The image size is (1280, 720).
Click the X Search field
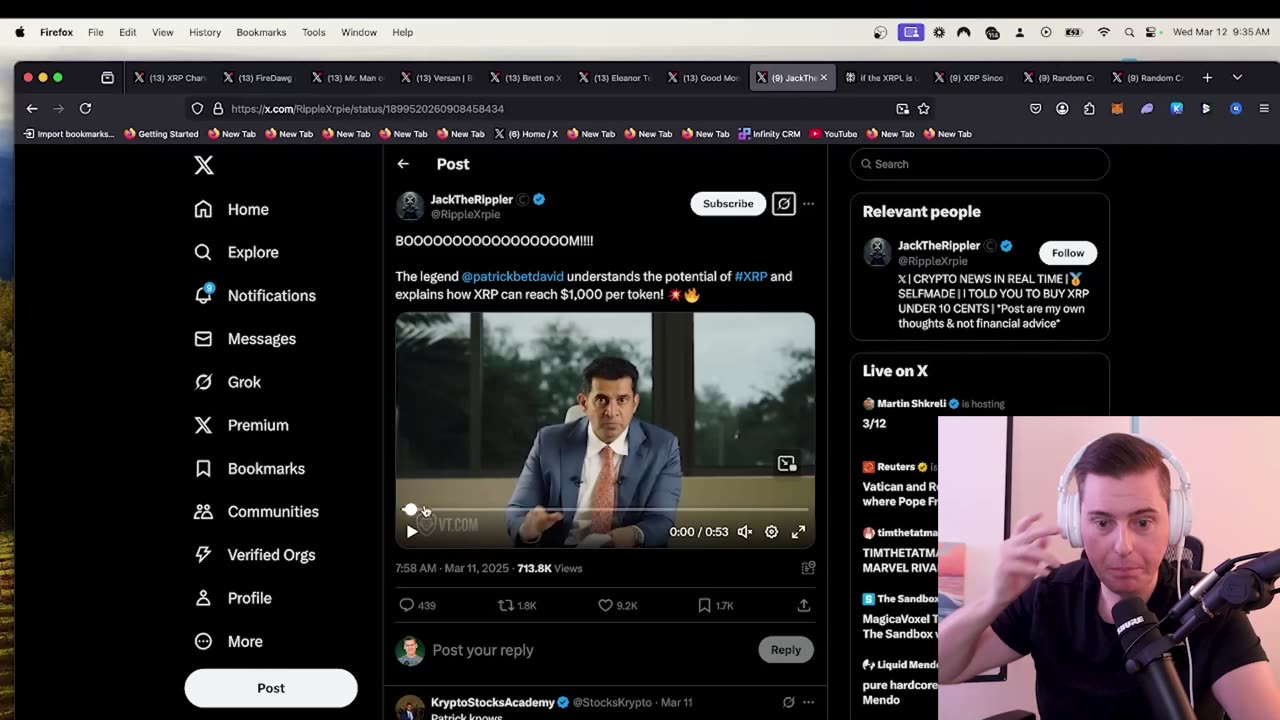(980, 164)
